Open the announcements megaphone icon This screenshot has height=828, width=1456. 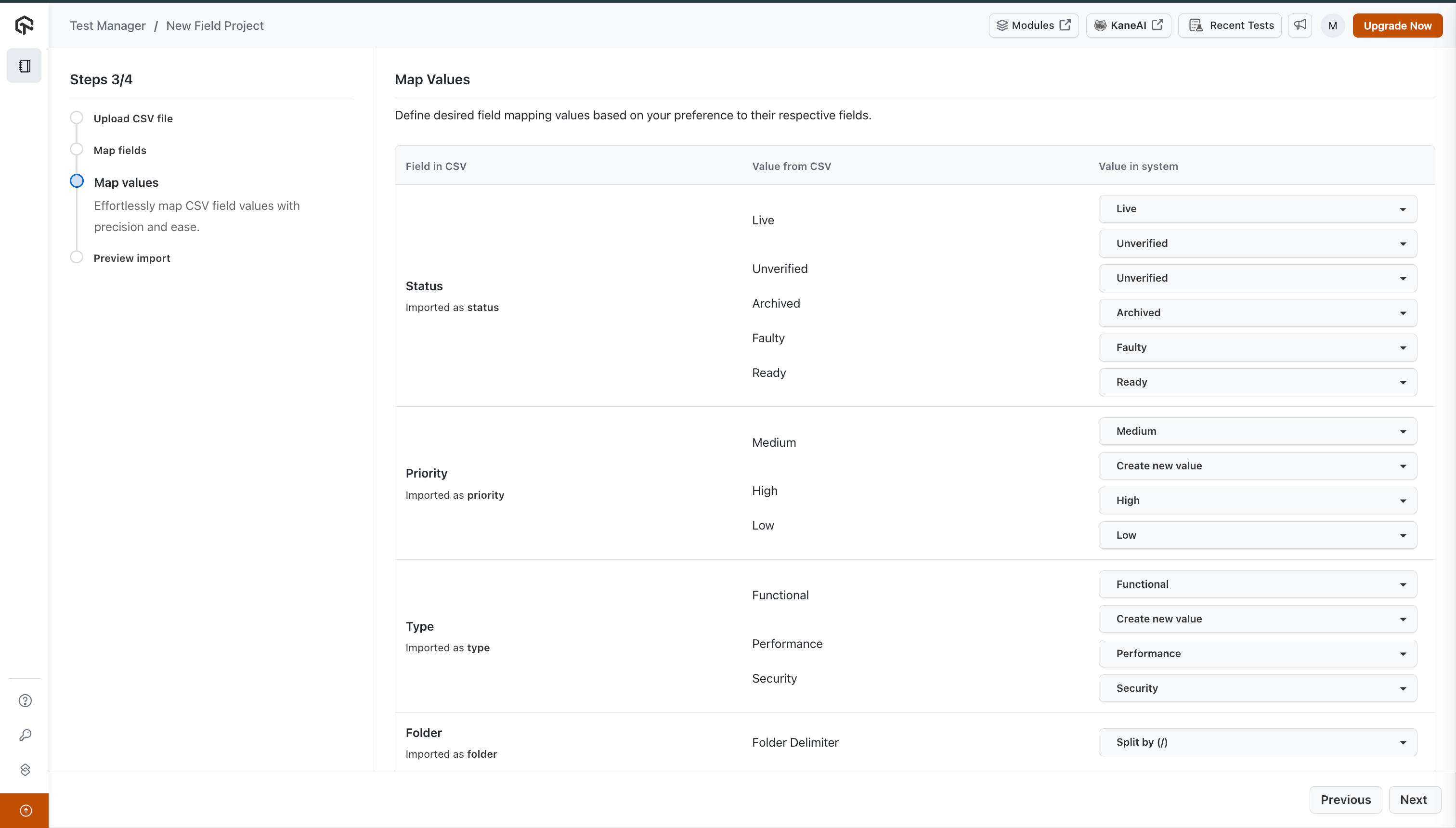1300,25
